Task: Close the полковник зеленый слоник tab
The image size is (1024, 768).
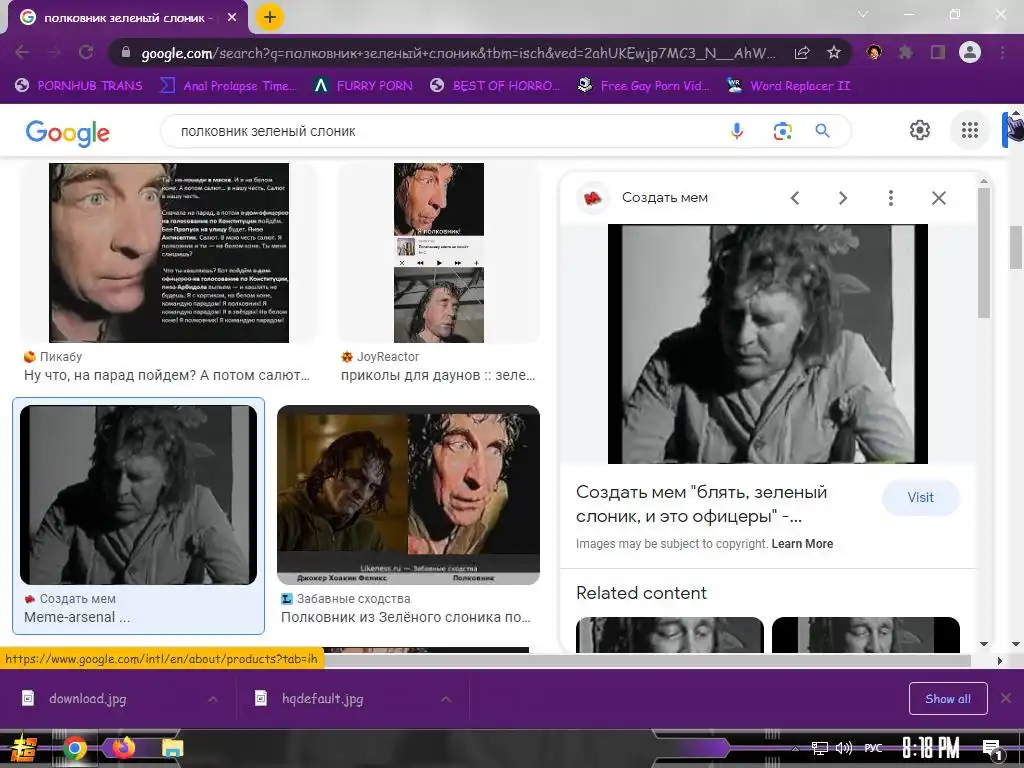Action: (x=232, y=18)
